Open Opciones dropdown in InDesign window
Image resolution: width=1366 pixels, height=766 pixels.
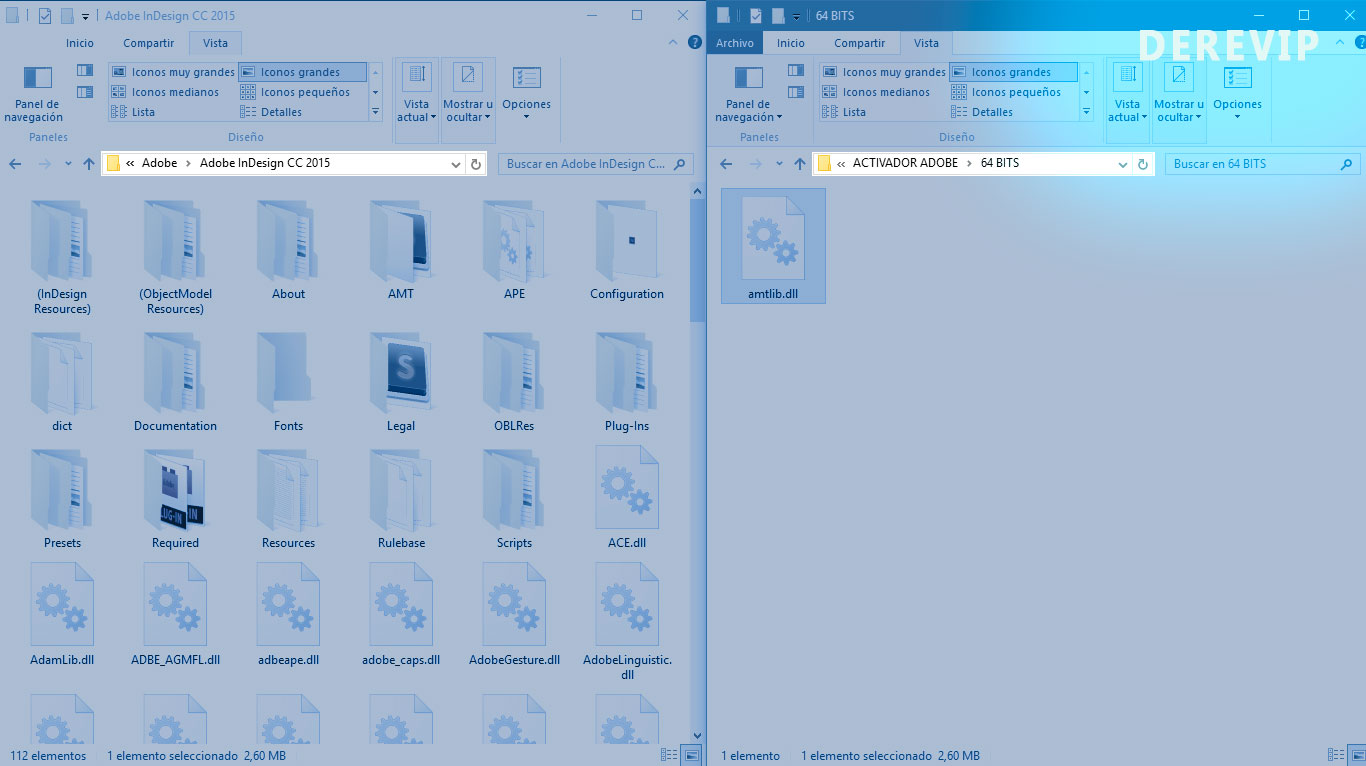click(x=526, y=93)
